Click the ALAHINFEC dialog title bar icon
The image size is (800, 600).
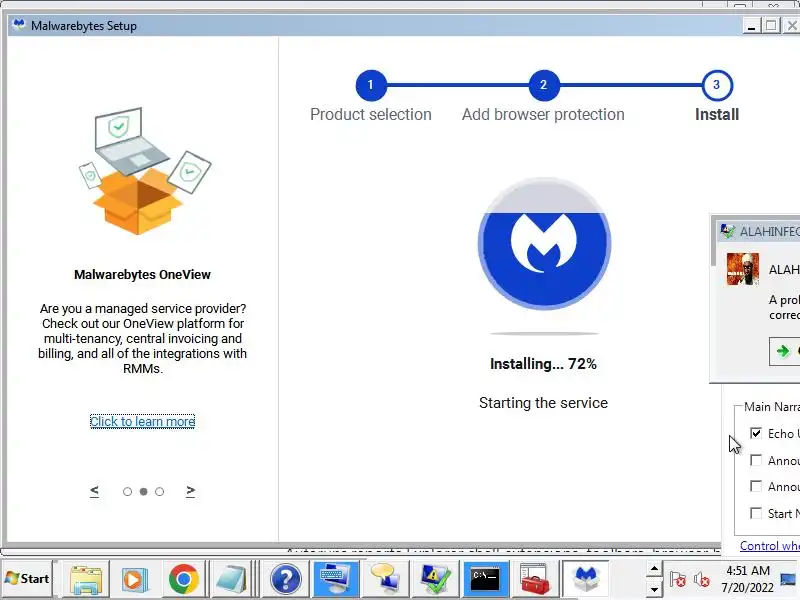click(727, 231)
